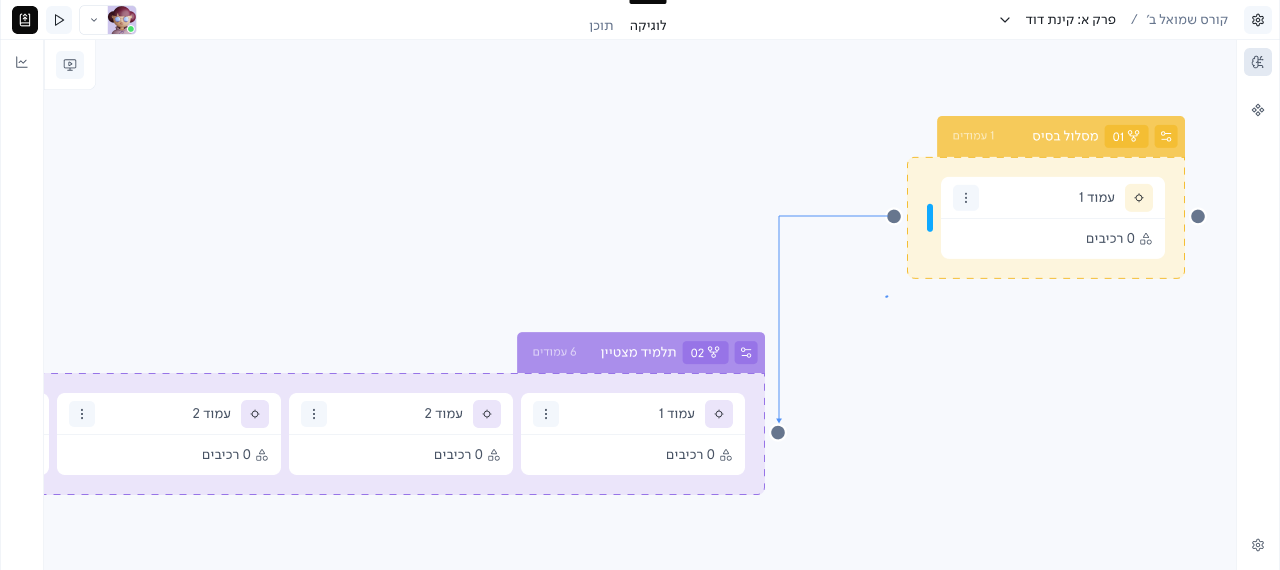Open three-dot menu of עמוד 1 in תלמיד מצטיין
The image size is (1280, 570).
[x=546, y=414]
